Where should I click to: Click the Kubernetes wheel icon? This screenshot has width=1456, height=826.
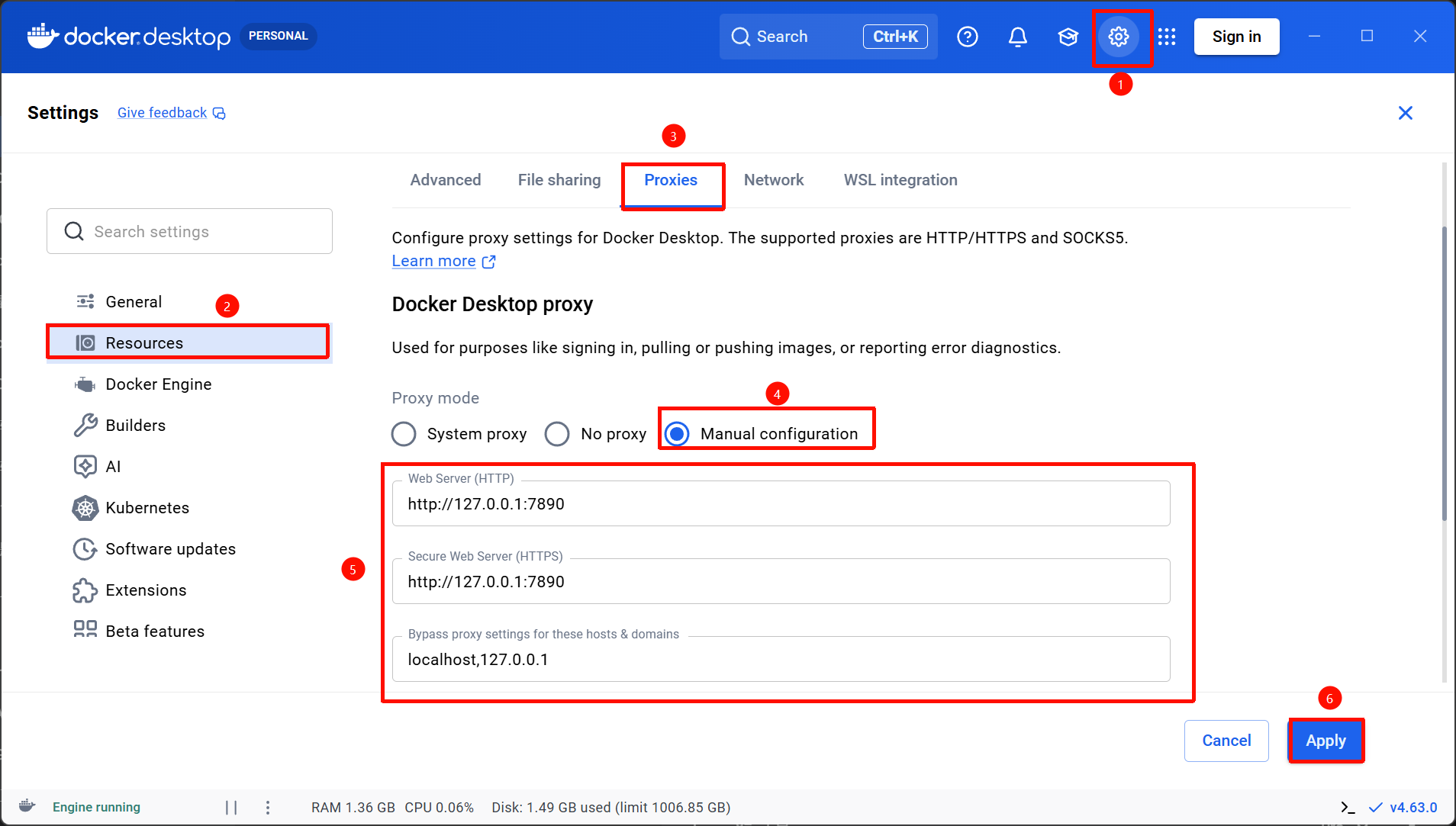click(85, 507)
